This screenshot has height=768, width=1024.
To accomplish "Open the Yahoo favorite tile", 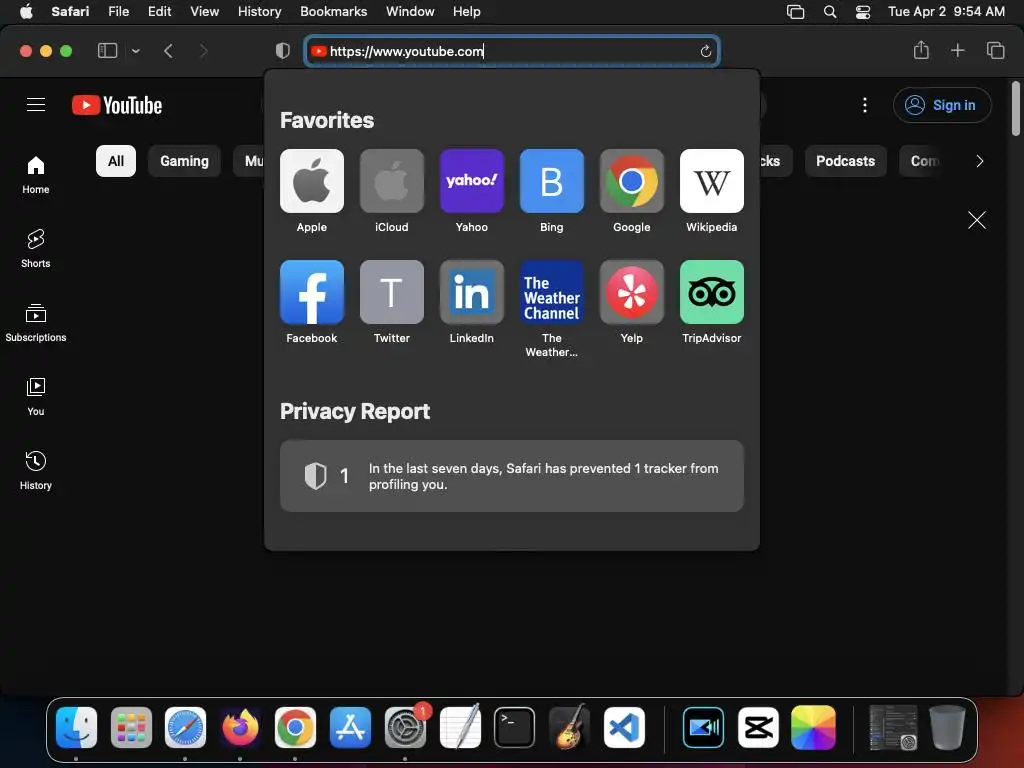I will 472,181.
